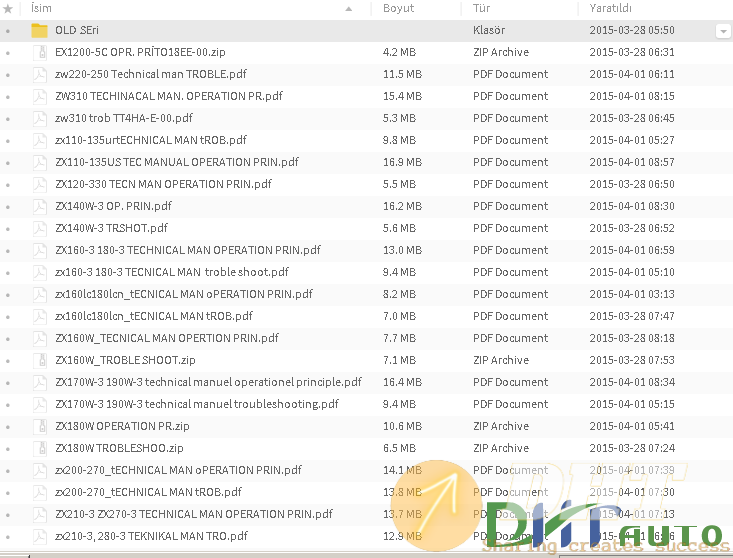
Task: Sort by the Tür column header
Action: pos(481,9)
